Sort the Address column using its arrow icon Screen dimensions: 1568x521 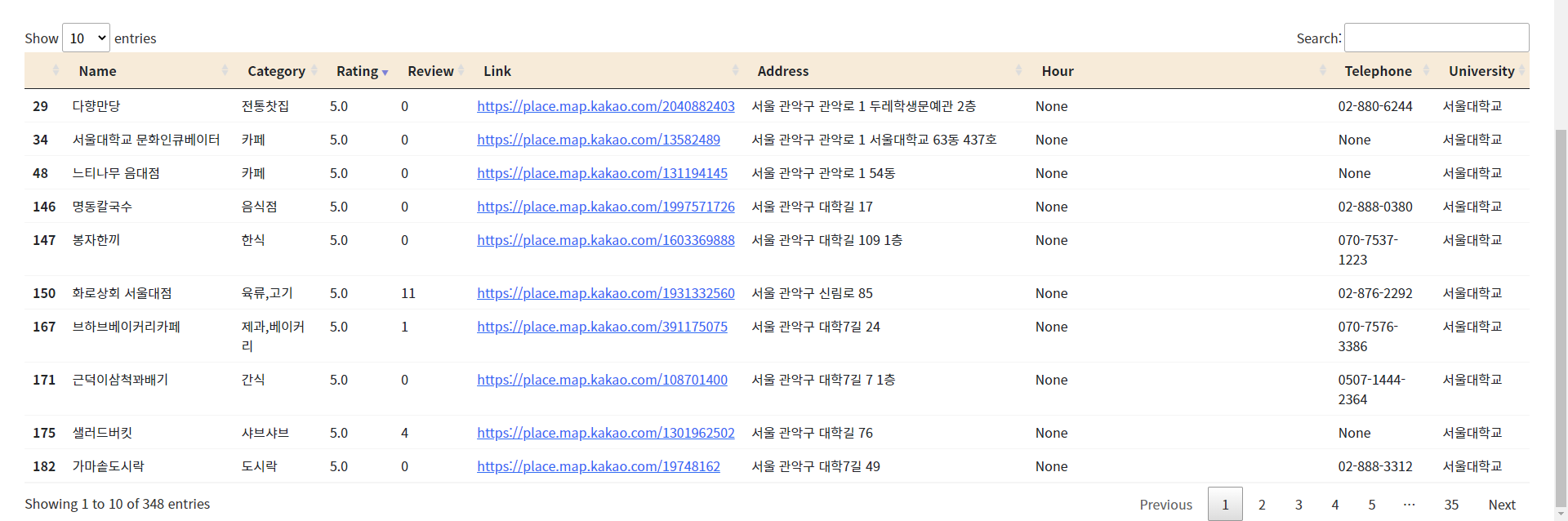(x=1018, y=71)
